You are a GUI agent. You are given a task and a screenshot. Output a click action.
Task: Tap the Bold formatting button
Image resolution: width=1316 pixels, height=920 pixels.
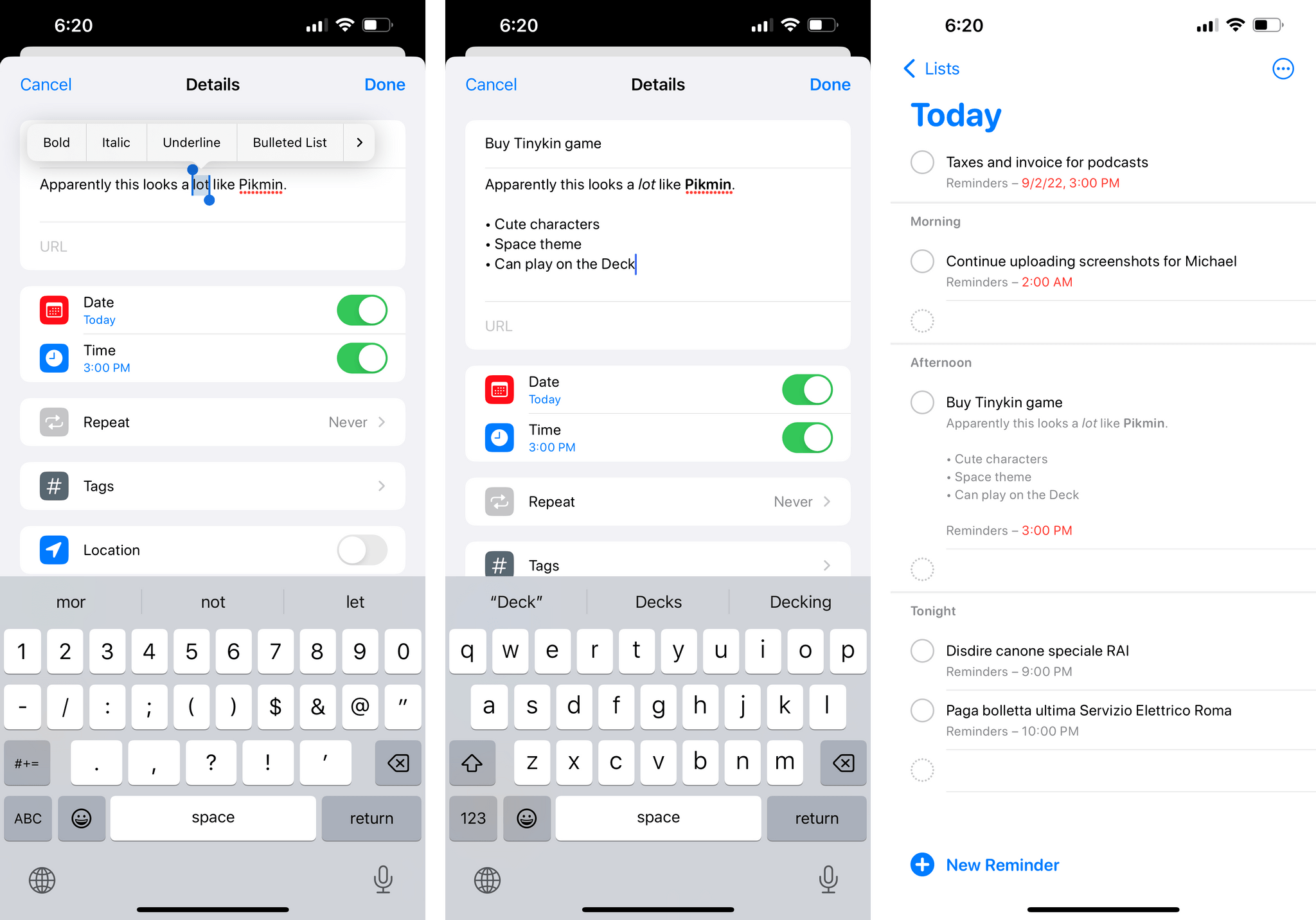(56, 142)
